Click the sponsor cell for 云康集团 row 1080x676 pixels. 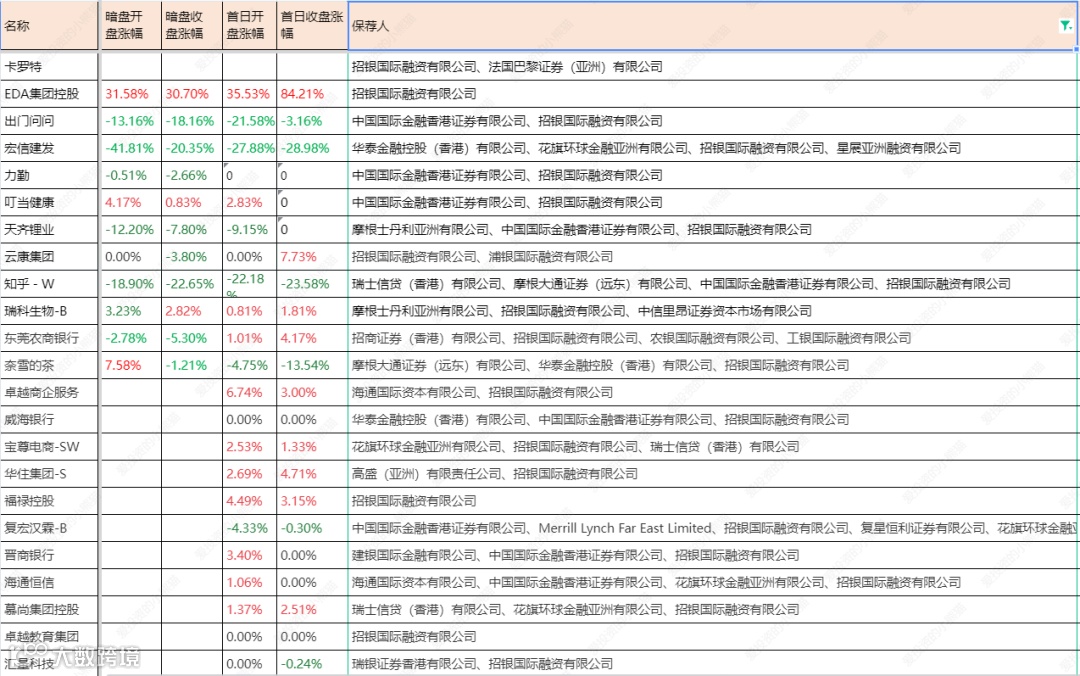712,256
